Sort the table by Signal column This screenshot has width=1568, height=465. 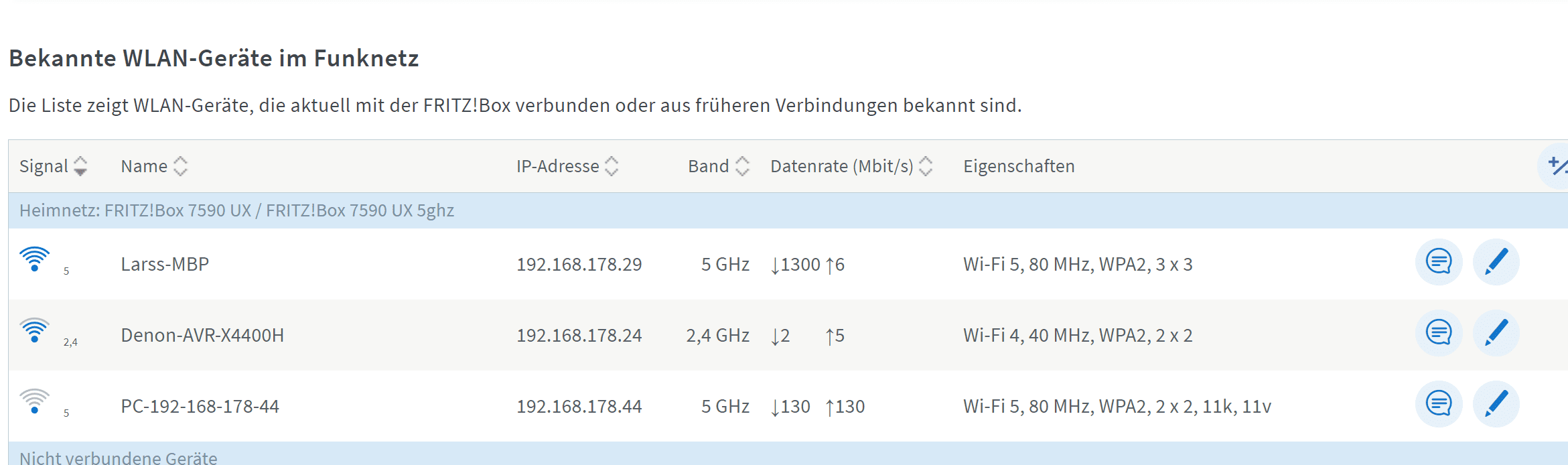[53, 166]
